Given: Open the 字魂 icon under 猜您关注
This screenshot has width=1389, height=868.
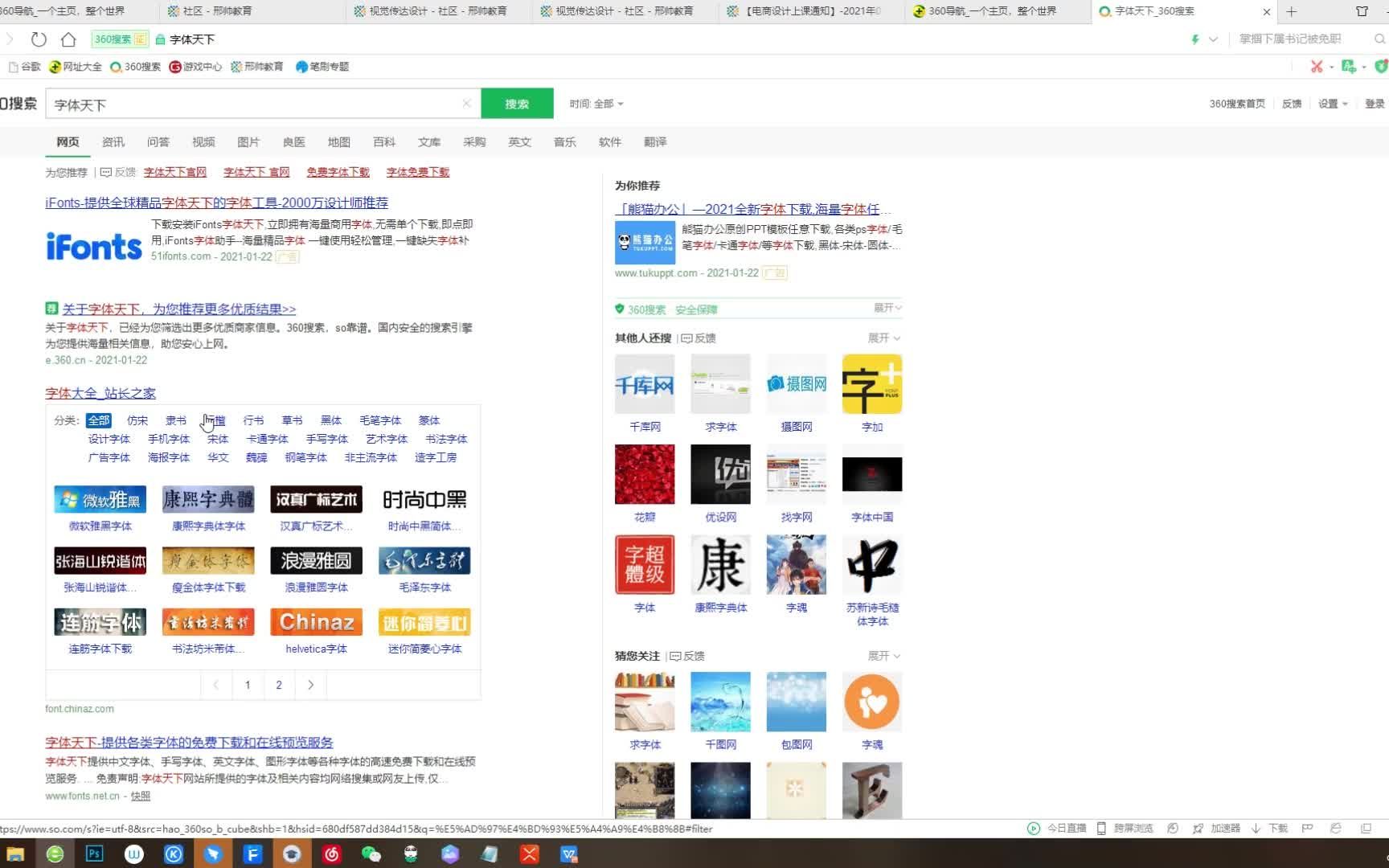Looking at the screenshot, I should click(872, 702).
